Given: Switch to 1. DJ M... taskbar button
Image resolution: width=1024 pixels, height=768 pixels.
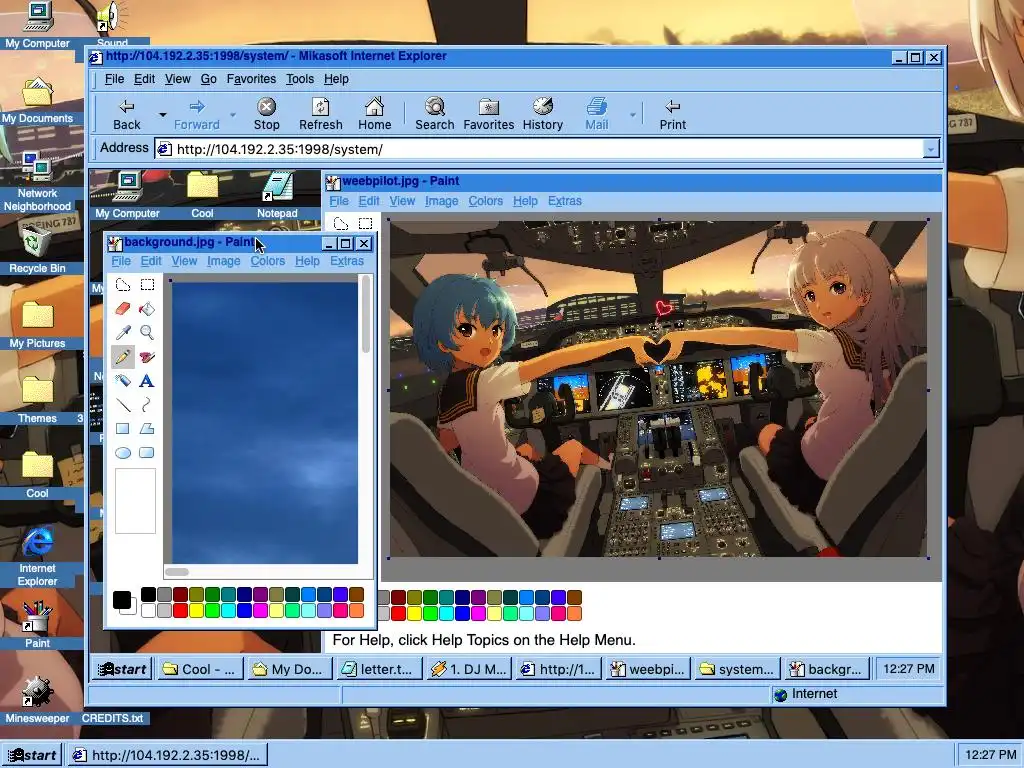Looking at the screenshot, I should click(468, 669).
